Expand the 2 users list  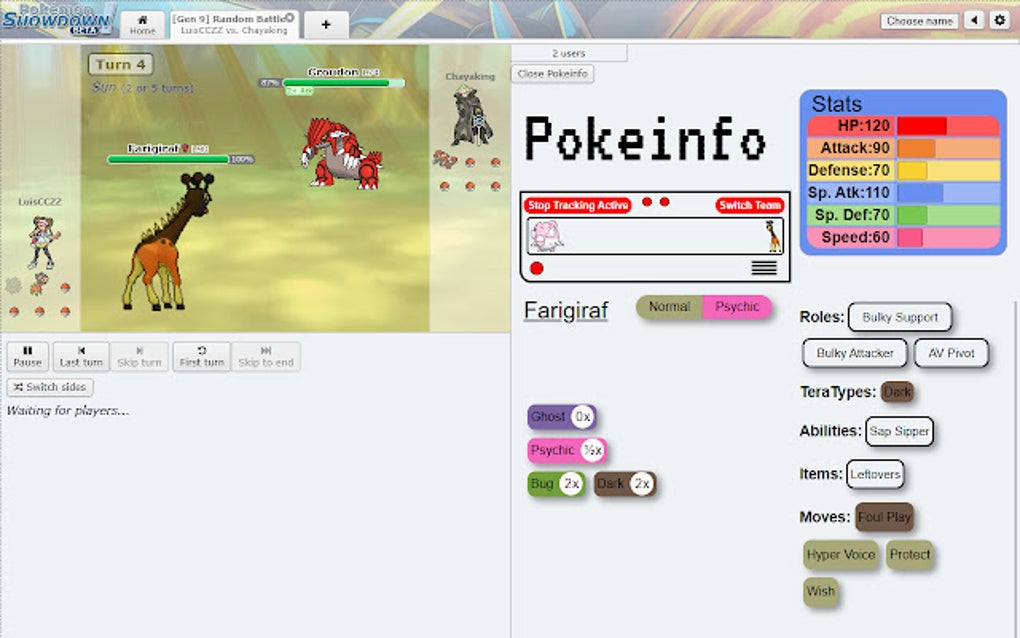570,52
